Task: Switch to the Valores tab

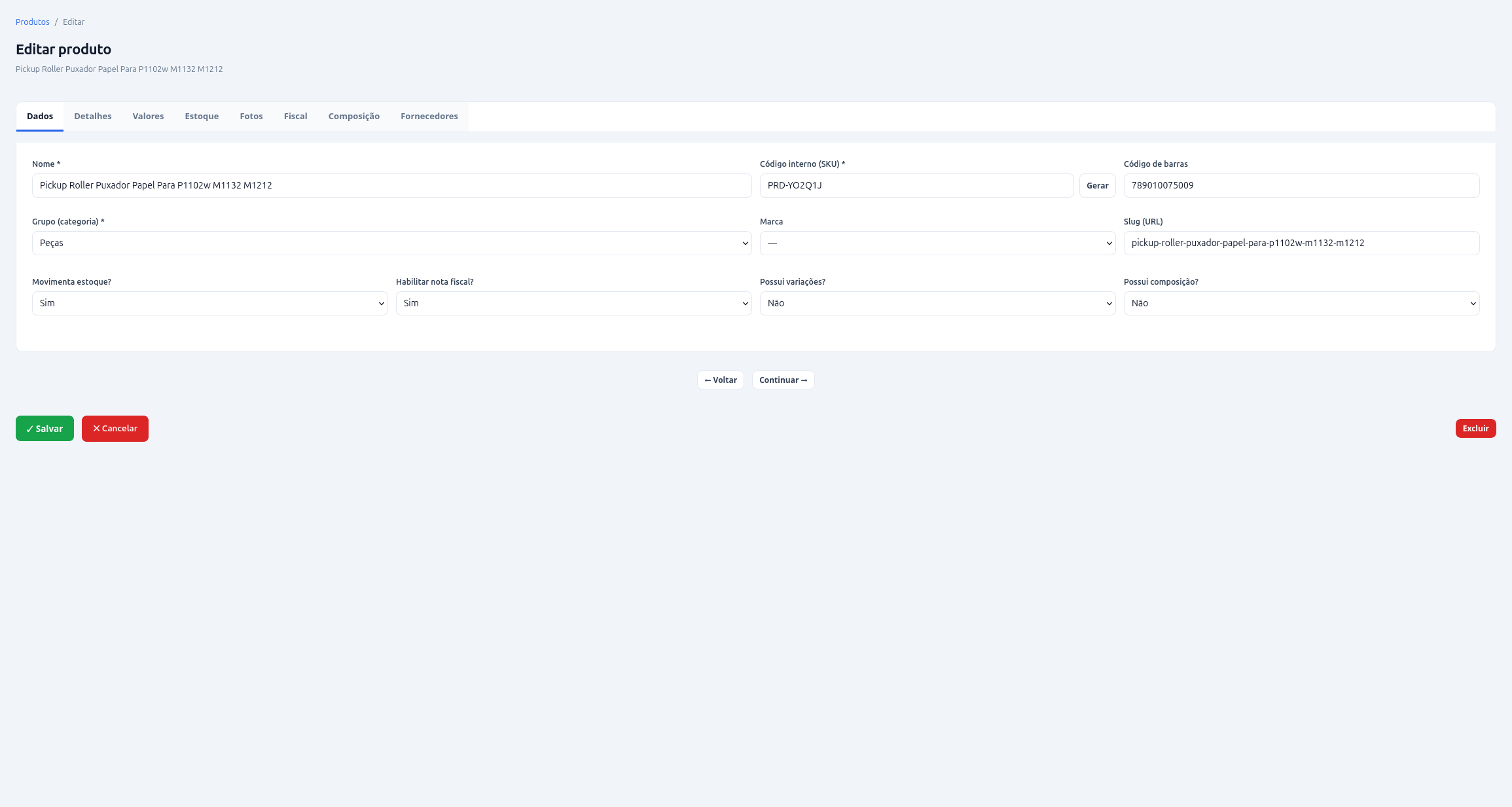Action: coord(148,117)
